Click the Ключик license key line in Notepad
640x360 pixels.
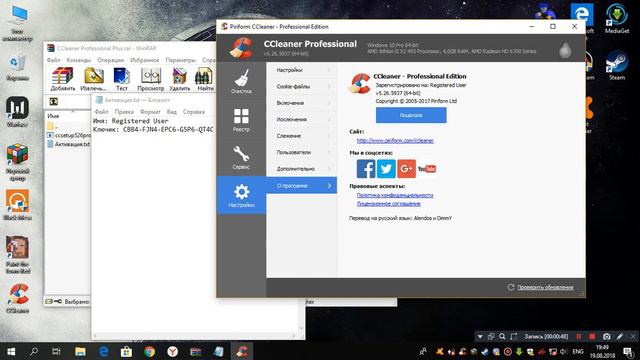[x=153, y=129]
